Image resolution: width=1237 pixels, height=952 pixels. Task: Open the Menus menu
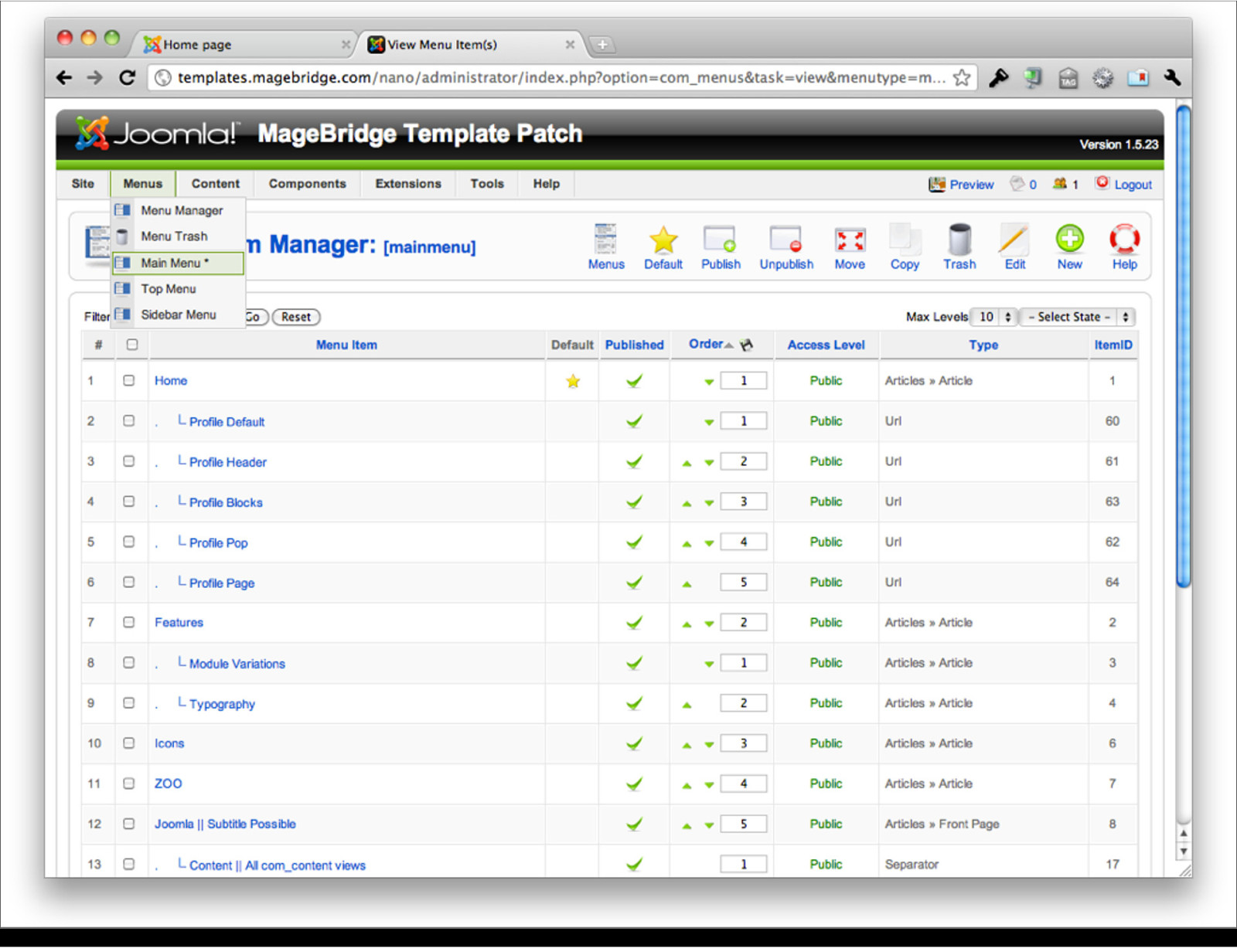pyautogui.click(x=143, y=184)
